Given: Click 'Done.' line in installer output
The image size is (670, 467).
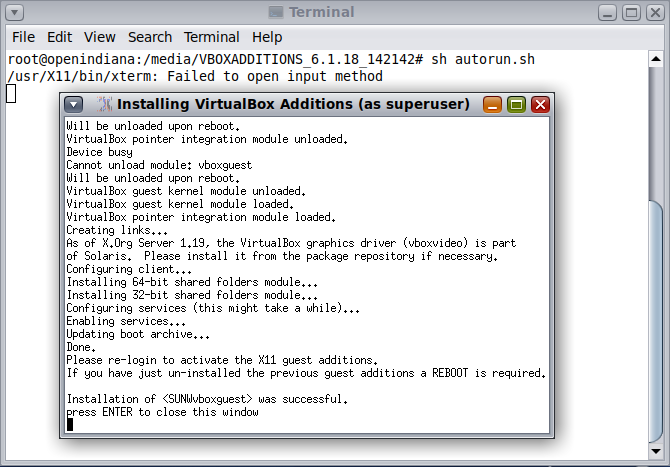Looking at the screenshot, I should tap(81, 347).
